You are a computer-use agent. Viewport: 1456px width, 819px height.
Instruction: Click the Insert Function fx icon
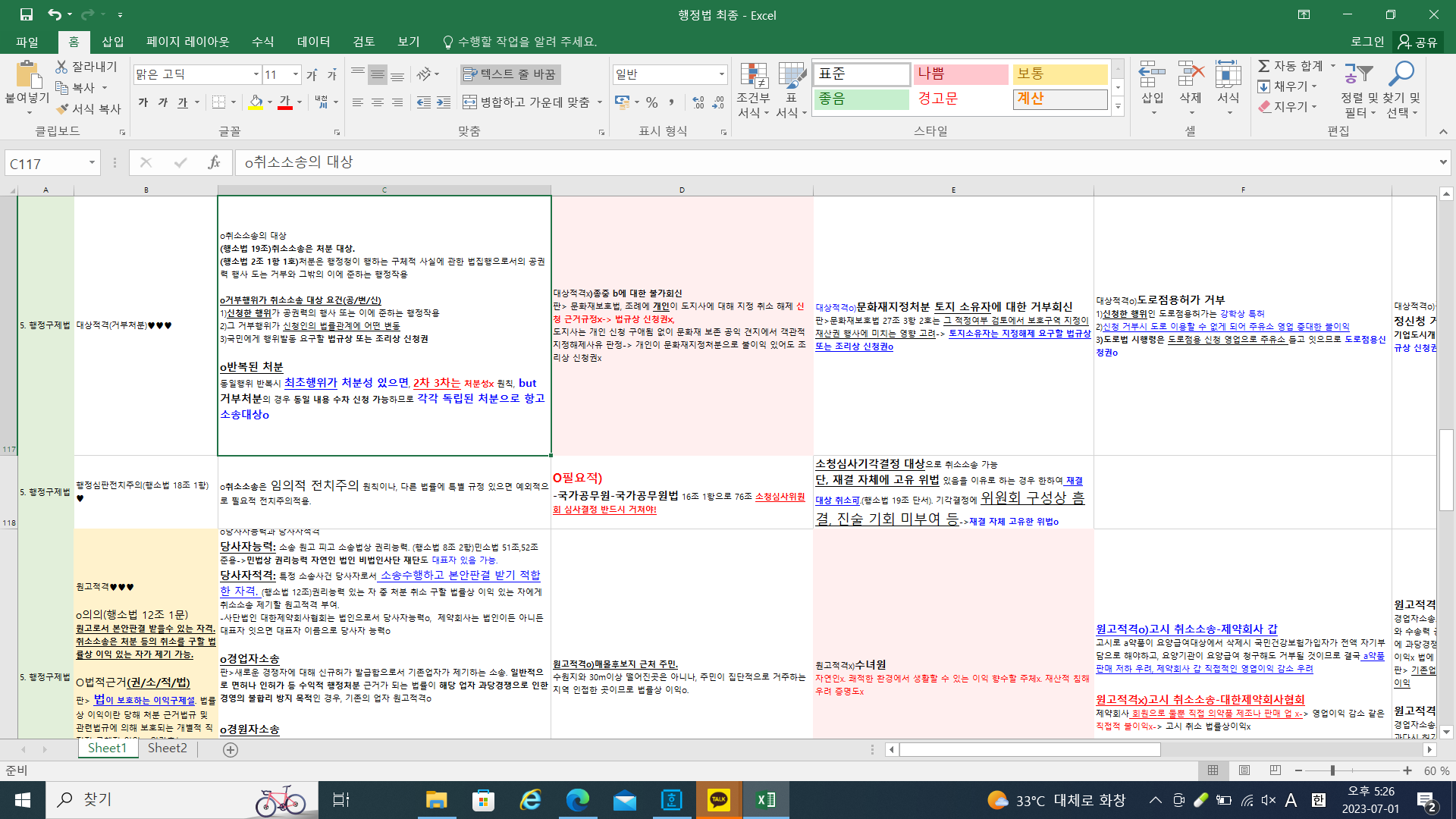[x=214, y=162]
